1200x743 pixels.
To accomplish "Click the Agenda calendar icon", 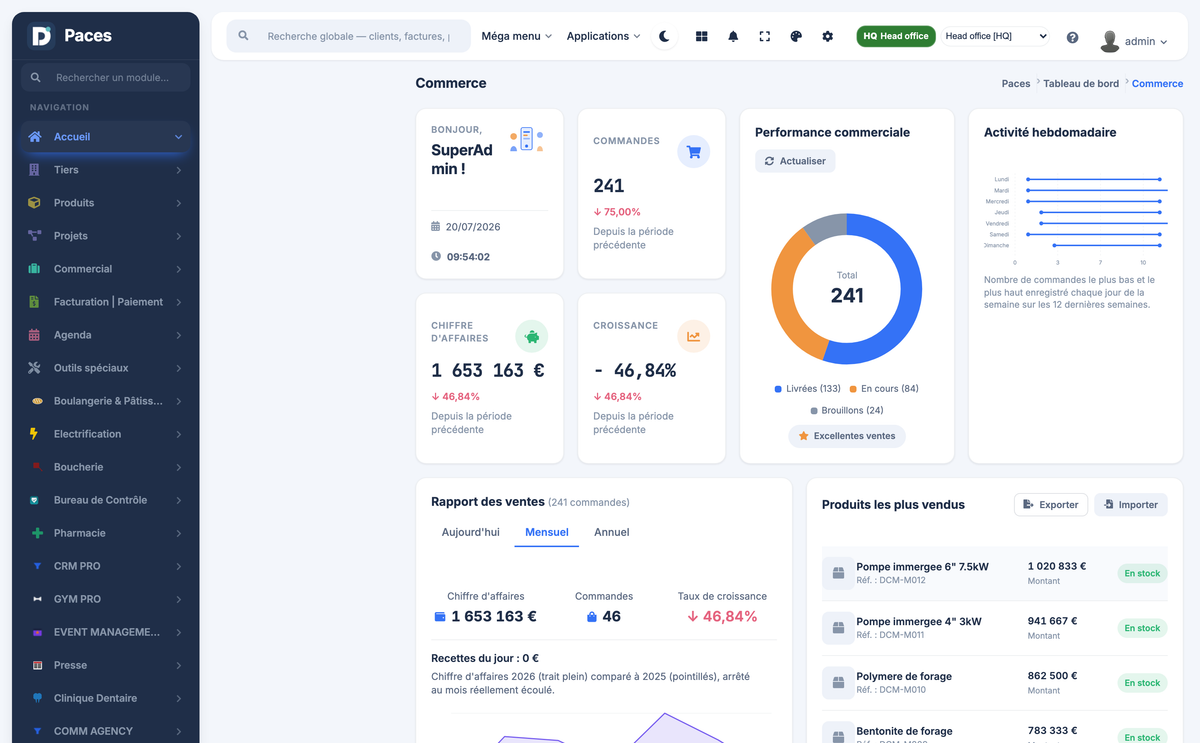I will 35,335.
